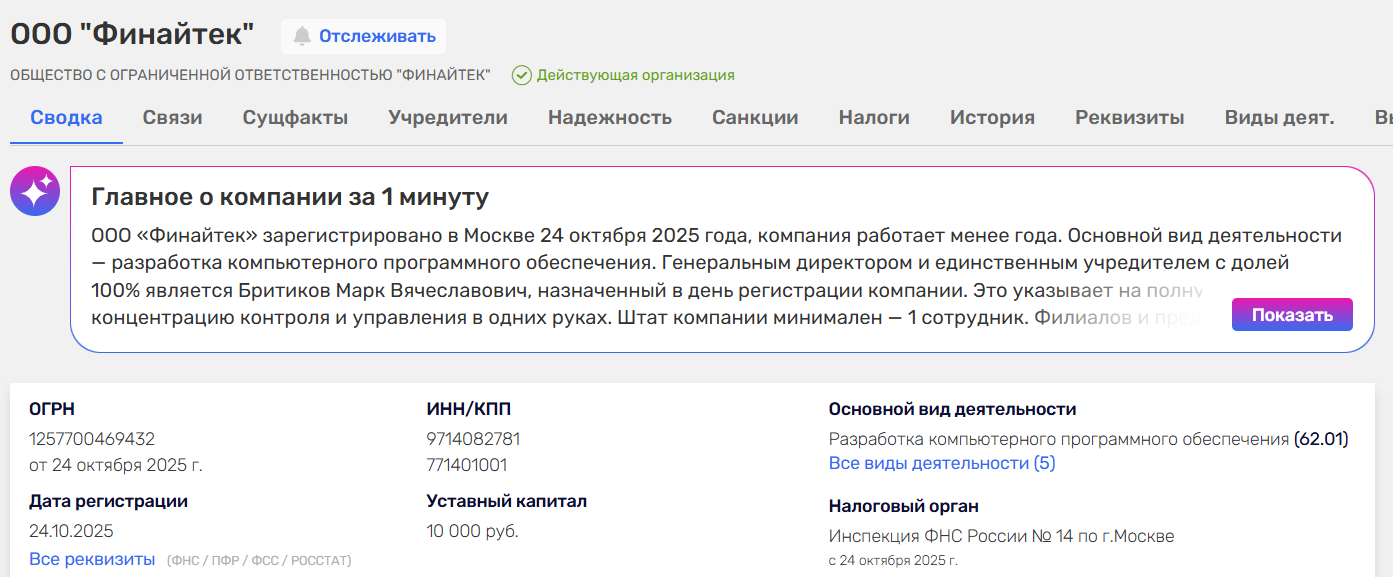This screenshot has width=1393, height=577.
Task: Click the company title ООО "Финайтек"
Action: click(132, 34)
